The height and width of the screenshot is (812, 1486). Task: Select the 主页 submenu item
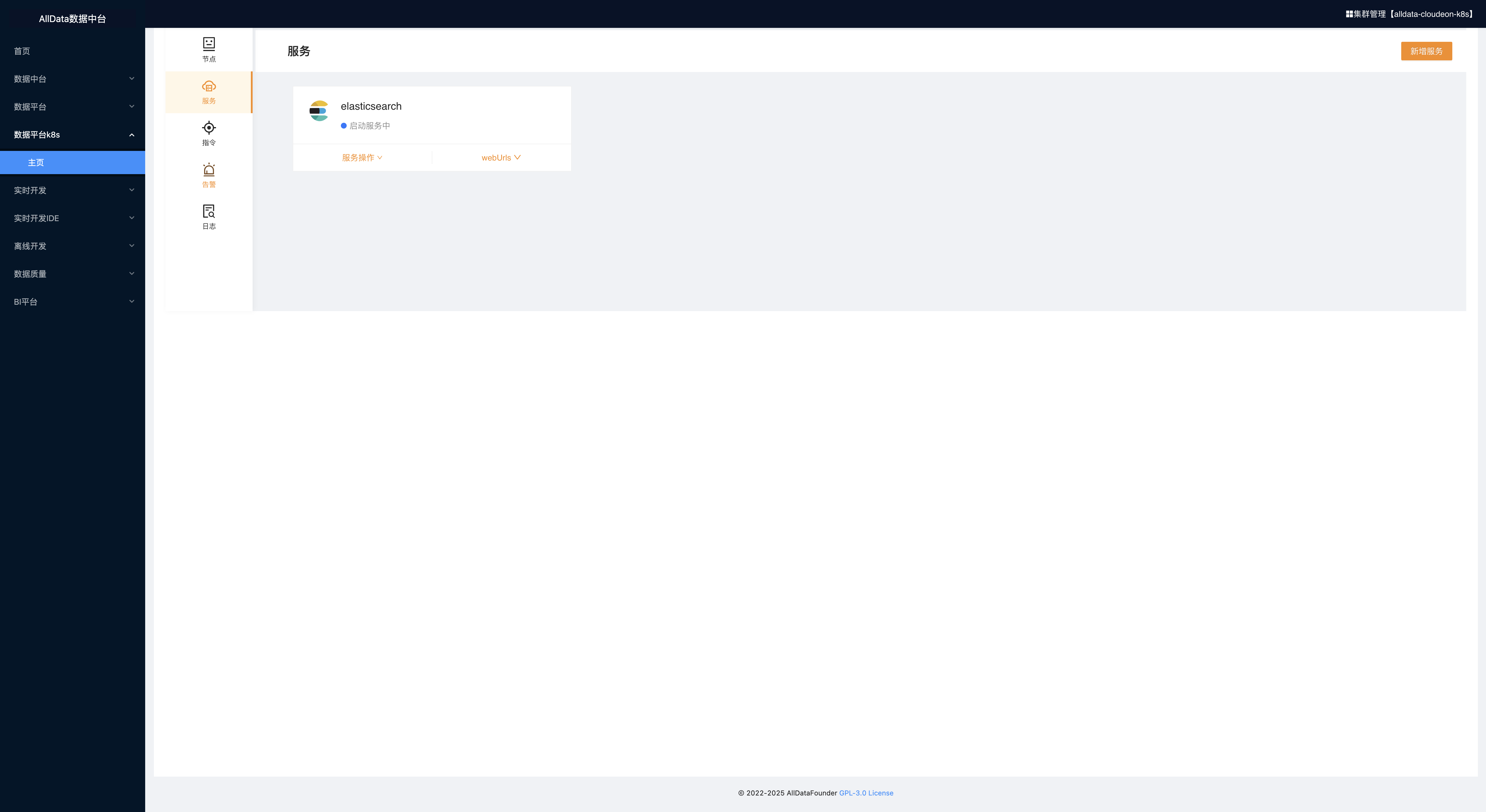(x=73, y=163)
